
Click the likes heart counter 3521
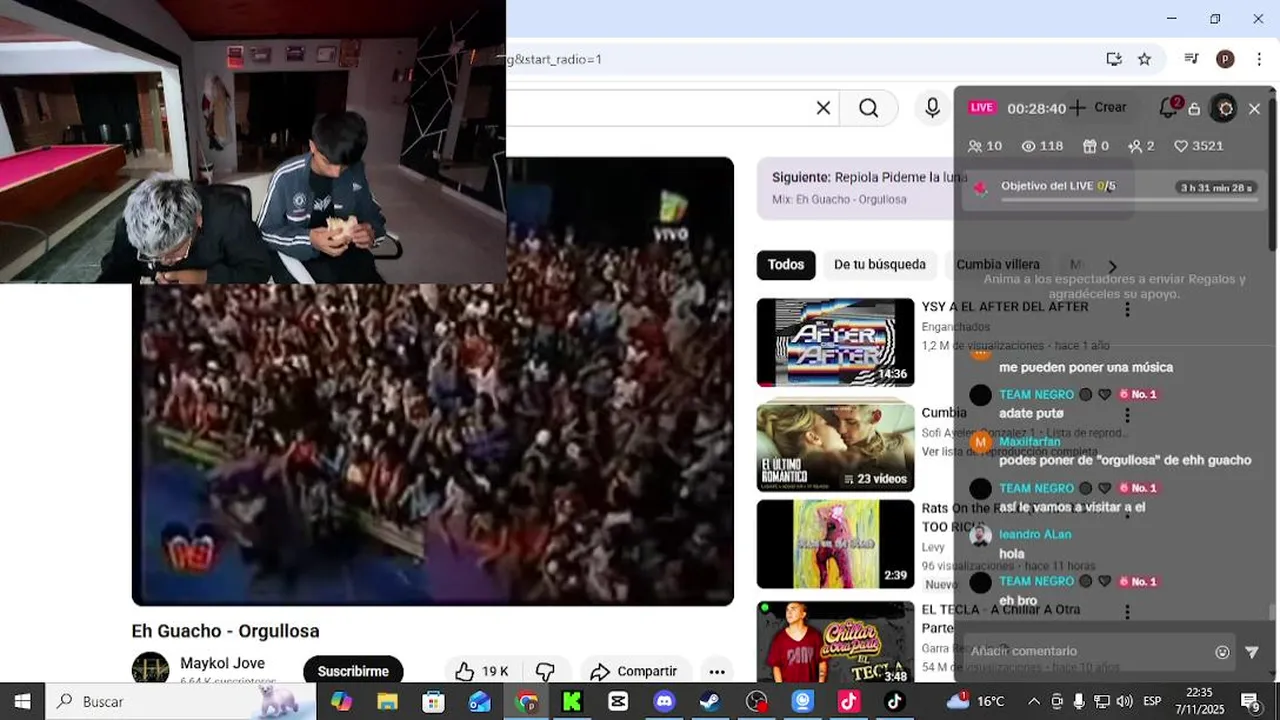tap(1198, 146)
